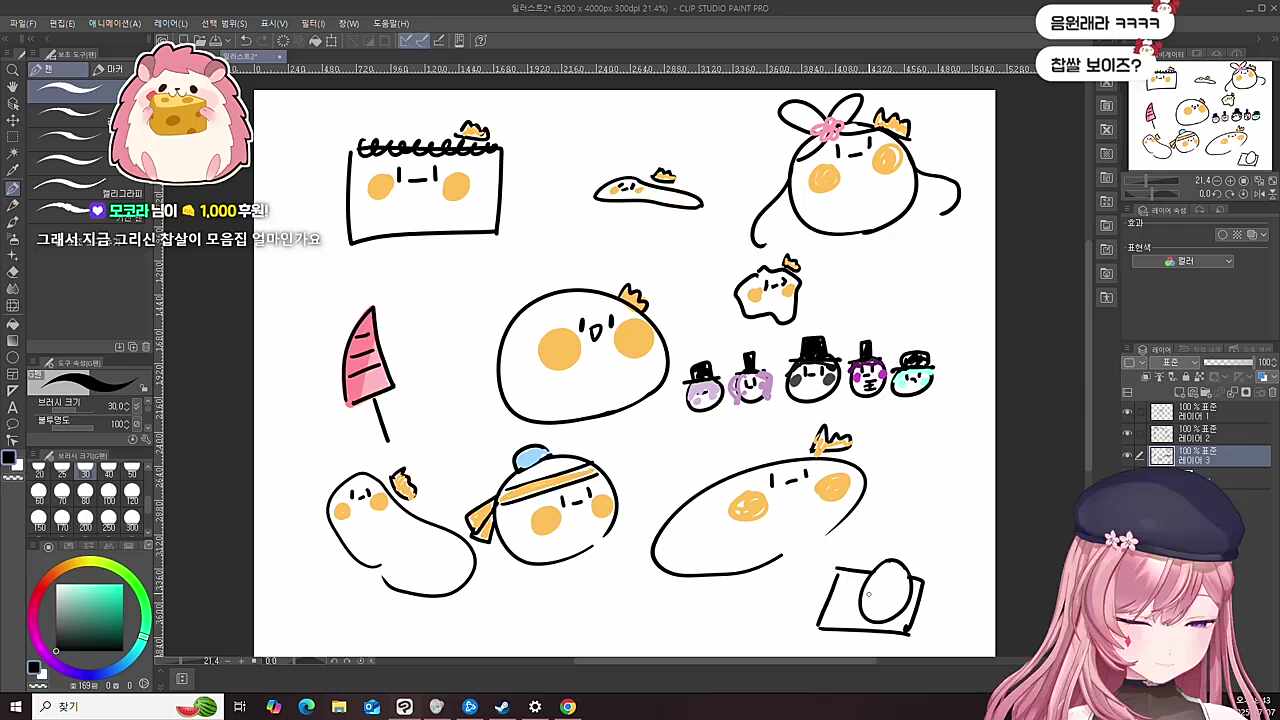
Task: Choose the Eraser tool
Action: coord(13,272)
